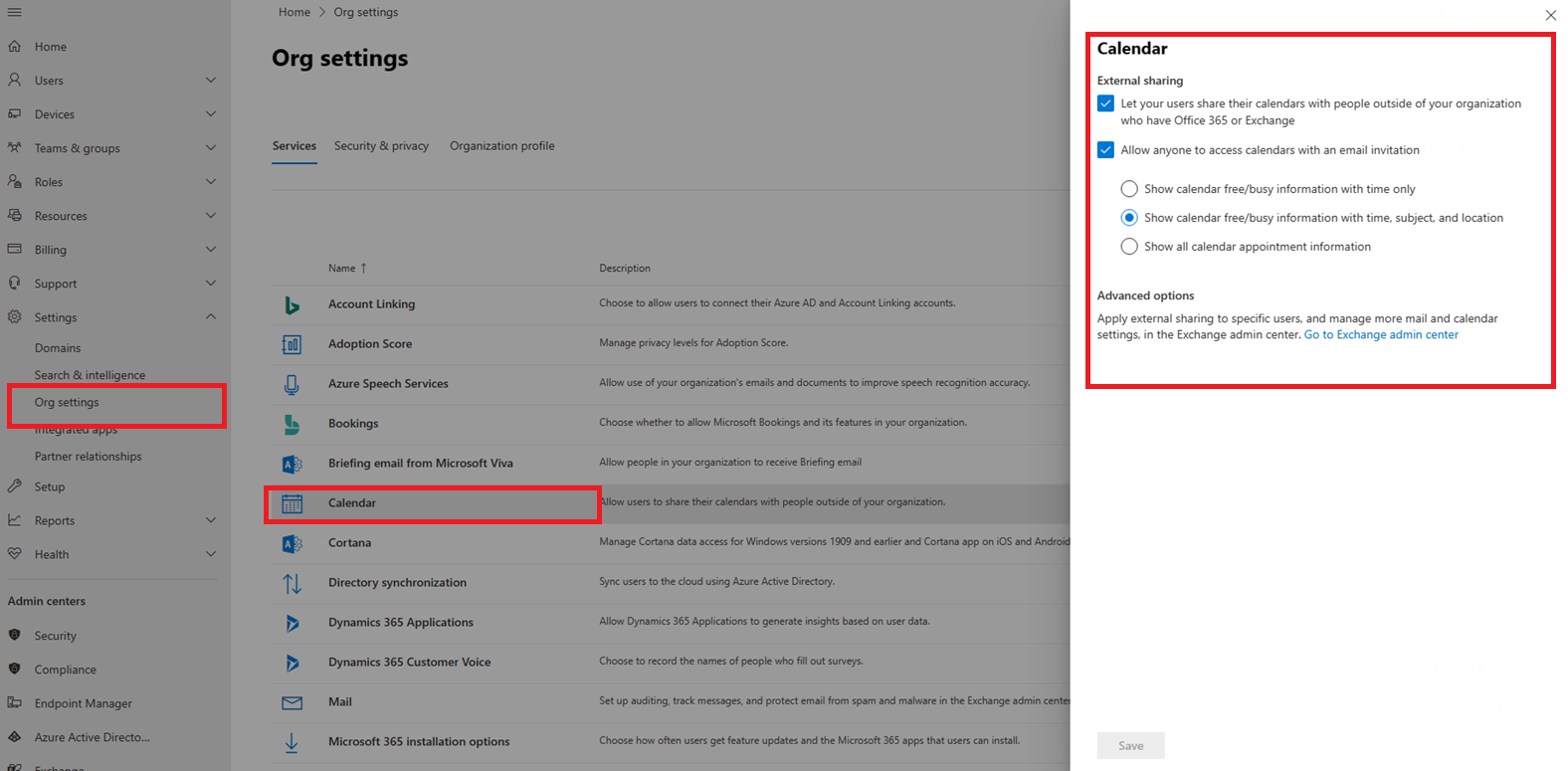Click the Bookings service icon
This screenshot has width=1568, height=771.
tap(292, 424)
